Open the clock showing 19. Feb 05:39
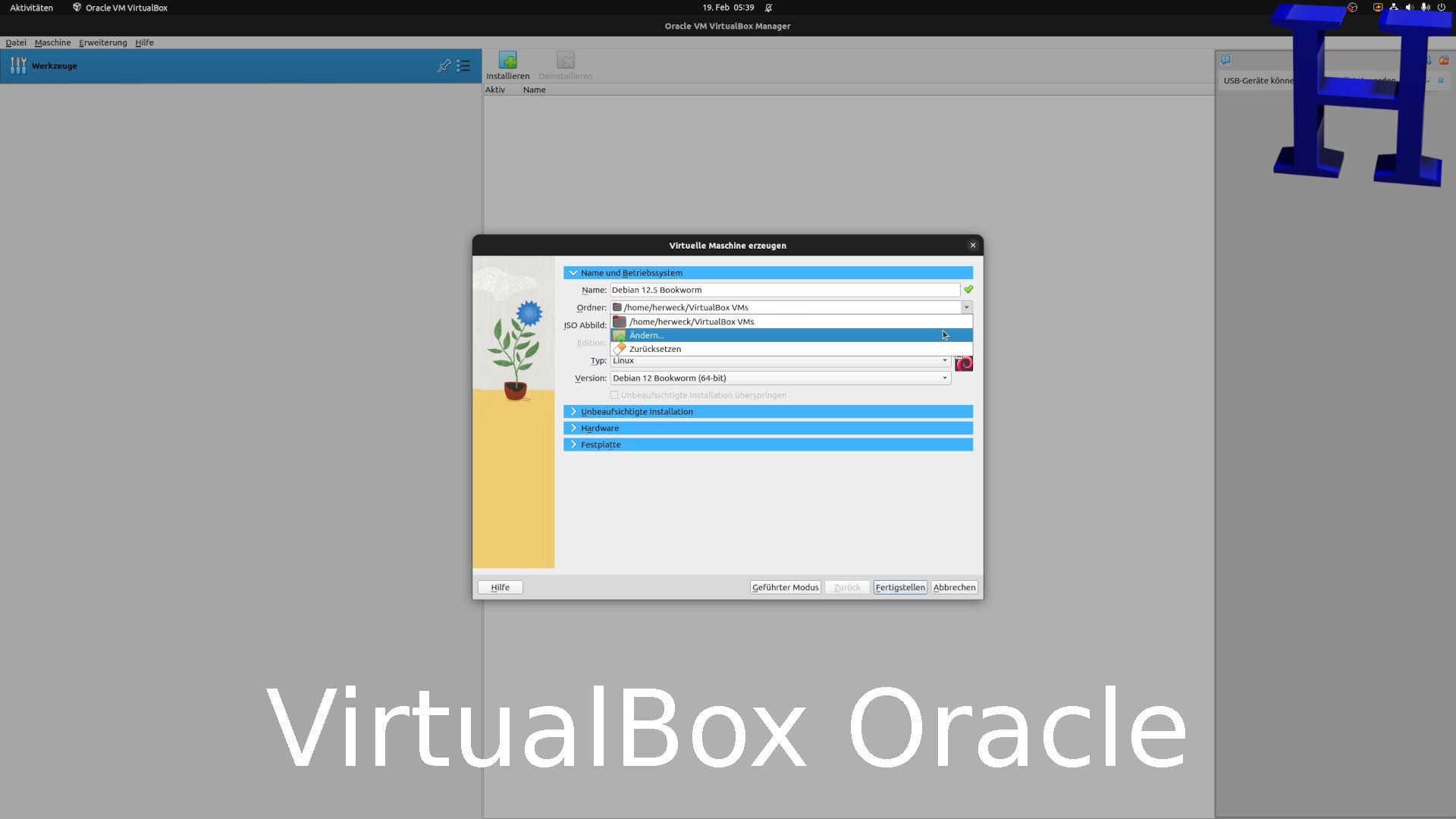Viewport: 1456px width, 819px height. [728, 8]
